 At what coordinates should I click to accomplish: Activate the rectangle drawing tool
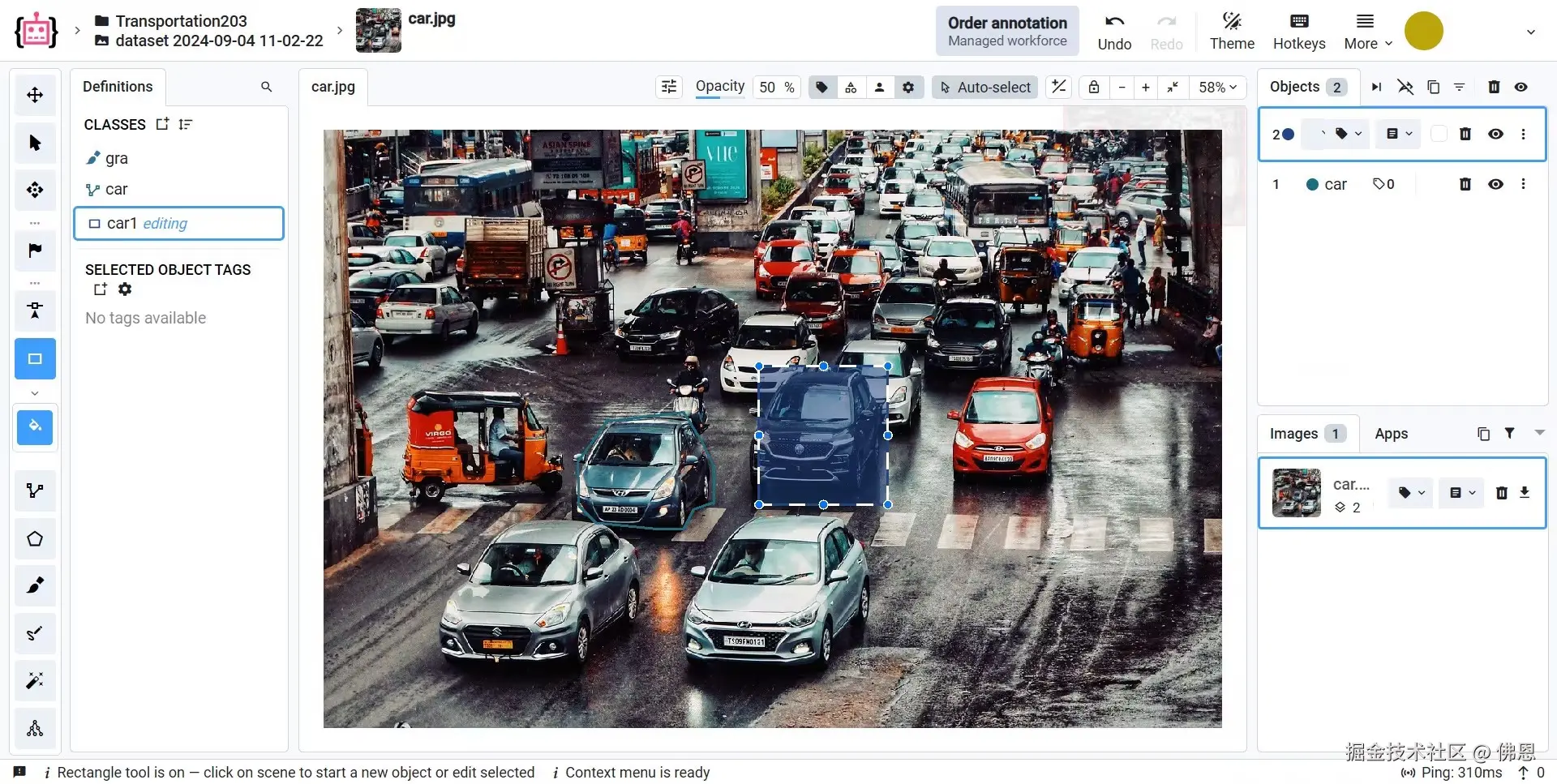click(35, 358)
